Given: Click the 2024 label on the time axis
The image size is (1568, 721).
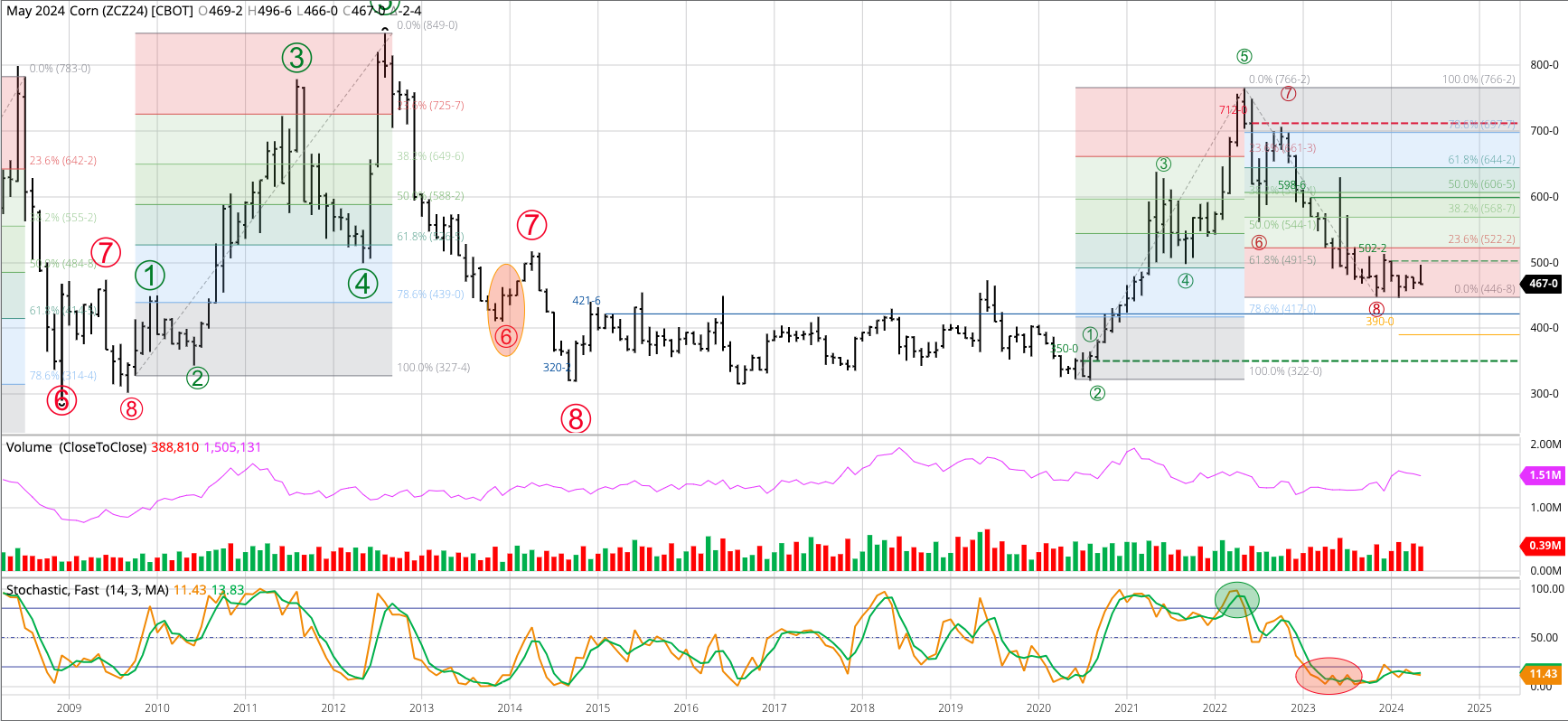Looking at the screenshot, I should pos(1391,707).
